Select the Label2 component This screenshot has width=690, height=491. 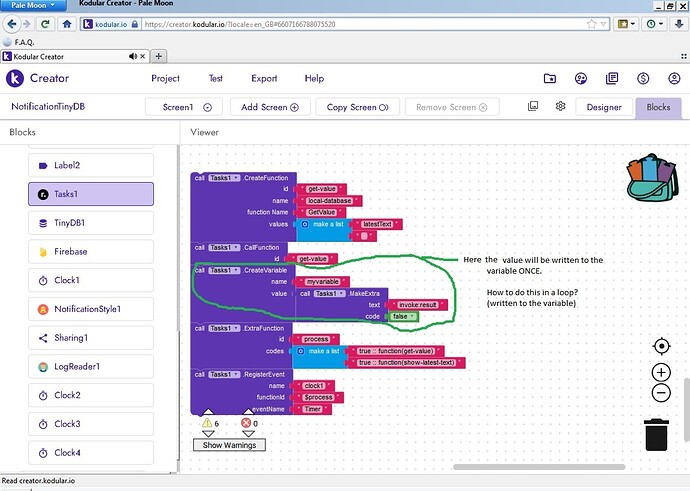tap(91, 165)
